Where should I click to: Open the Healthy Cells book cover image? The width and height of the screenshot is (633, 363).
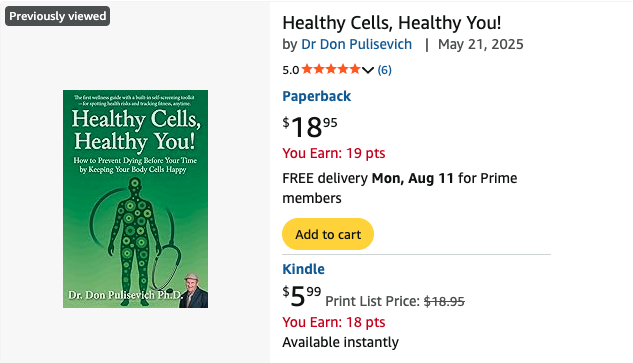click(x=135, y=199)
